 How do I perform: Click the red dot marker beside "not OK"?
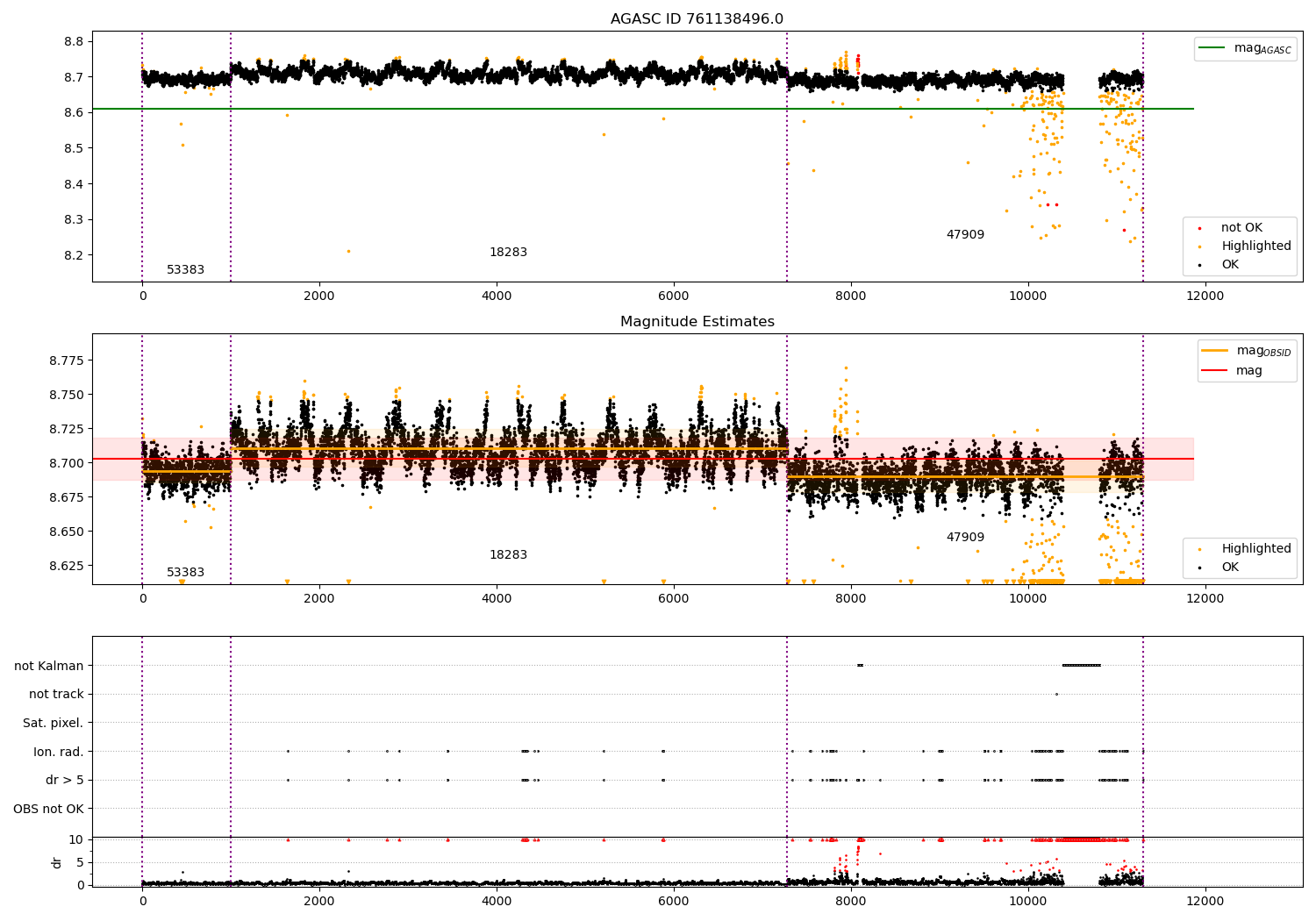coord(1200,228)
